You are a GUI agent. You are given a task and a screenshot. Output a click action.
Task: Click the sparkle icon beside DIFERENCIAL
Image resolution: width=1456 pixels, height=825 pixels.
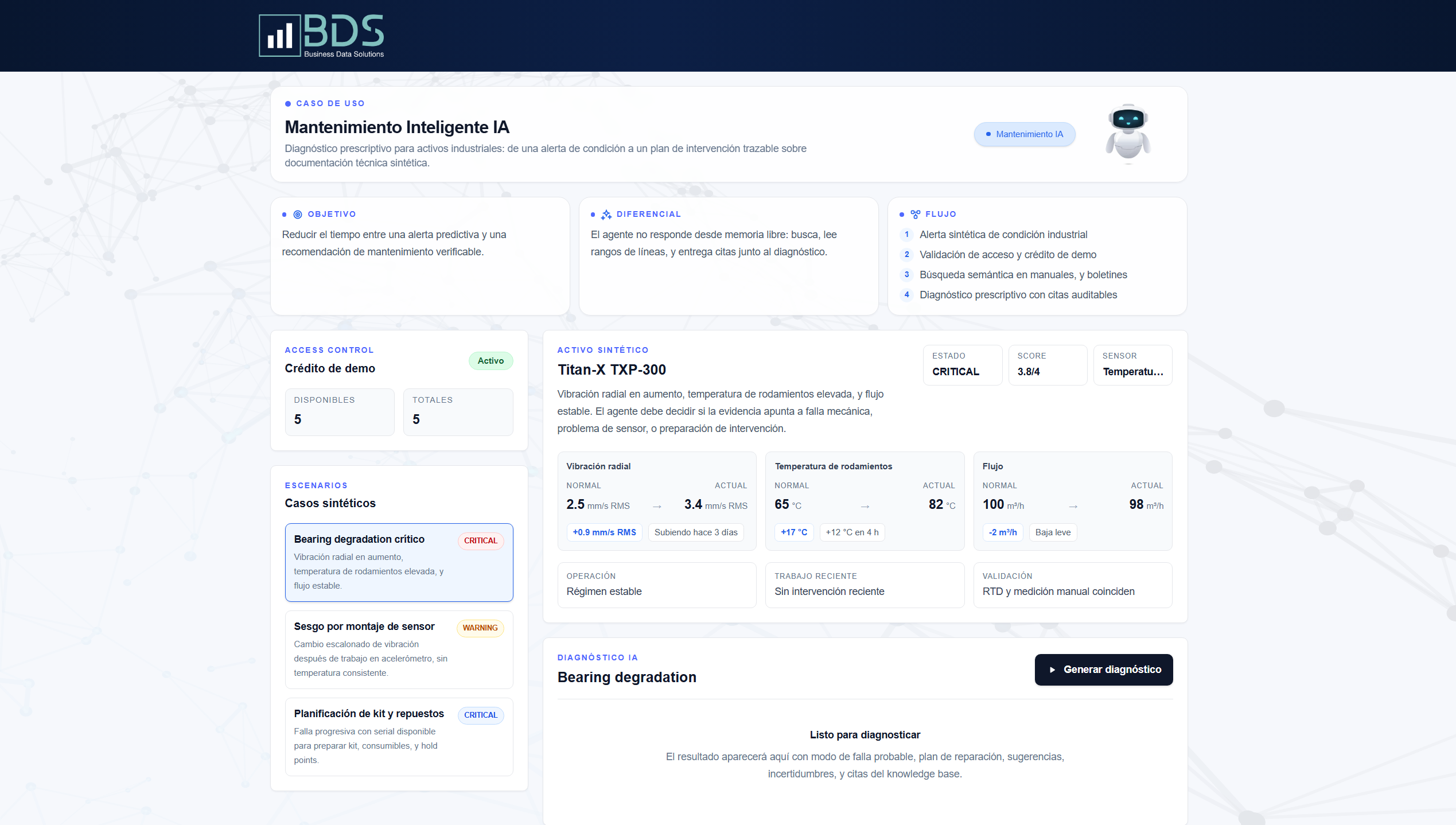pos(606,215)
